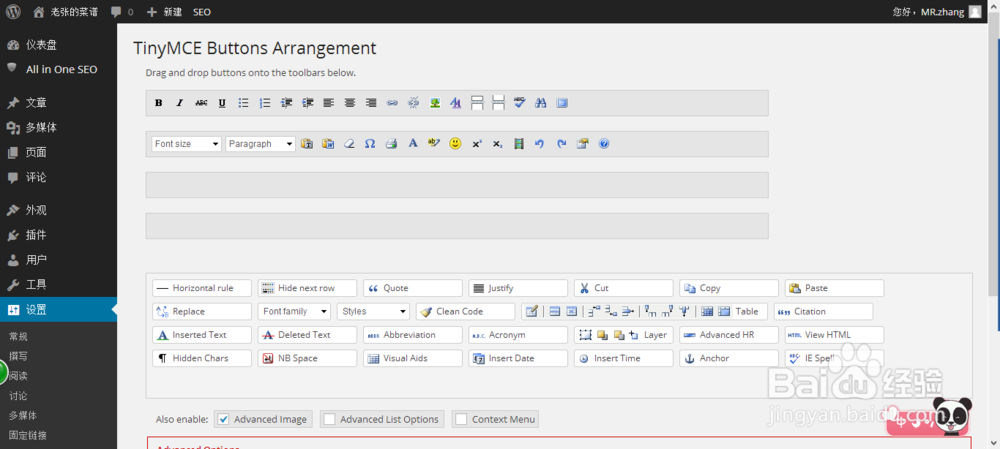1000x449 pixels.
Task: Click the superscript x icon
Action: tap(476, 144)
